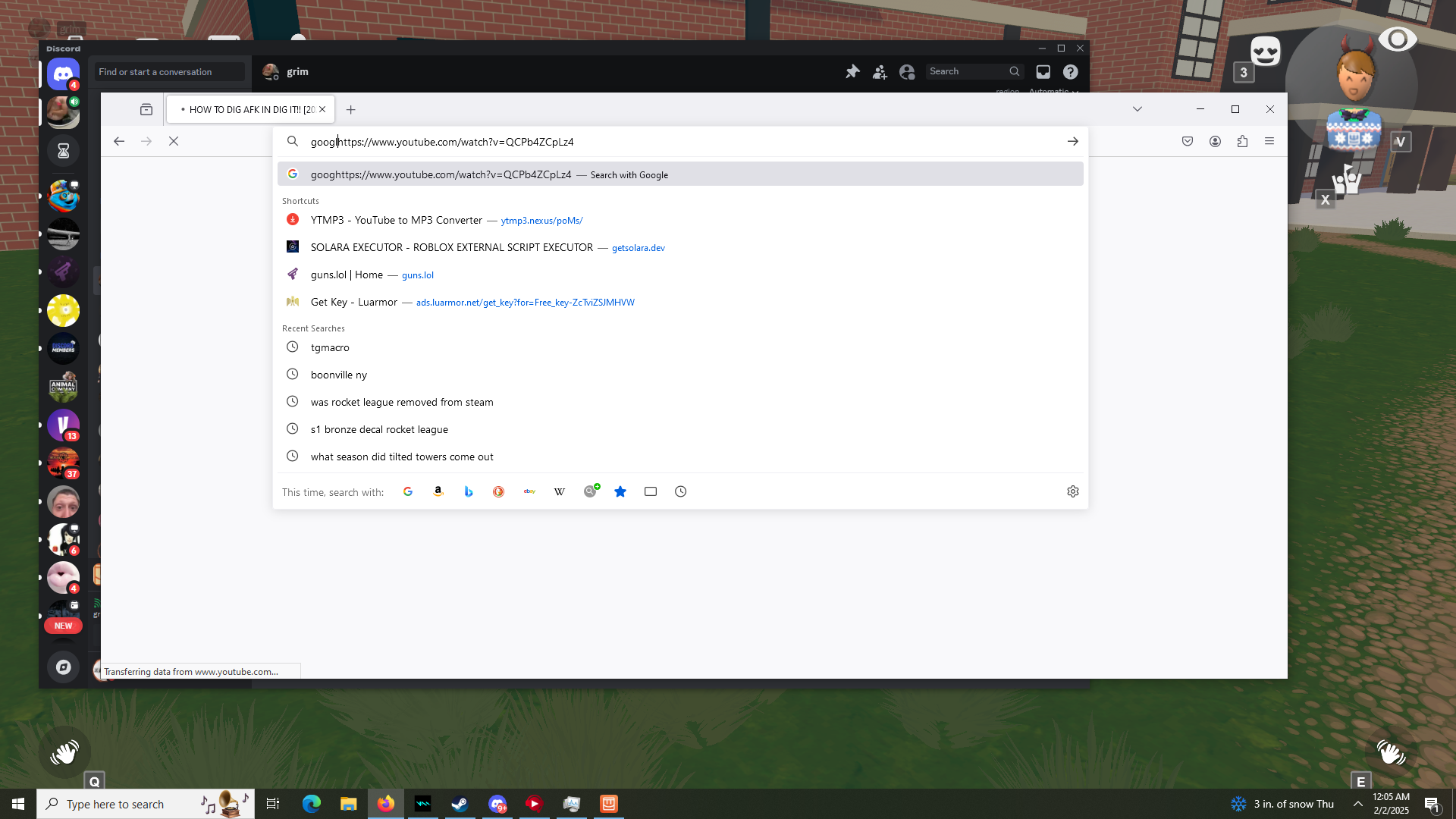This screenshot has height=819, width=1456.
Task: Search bookmarks using star icon
Action: [620, 491]
